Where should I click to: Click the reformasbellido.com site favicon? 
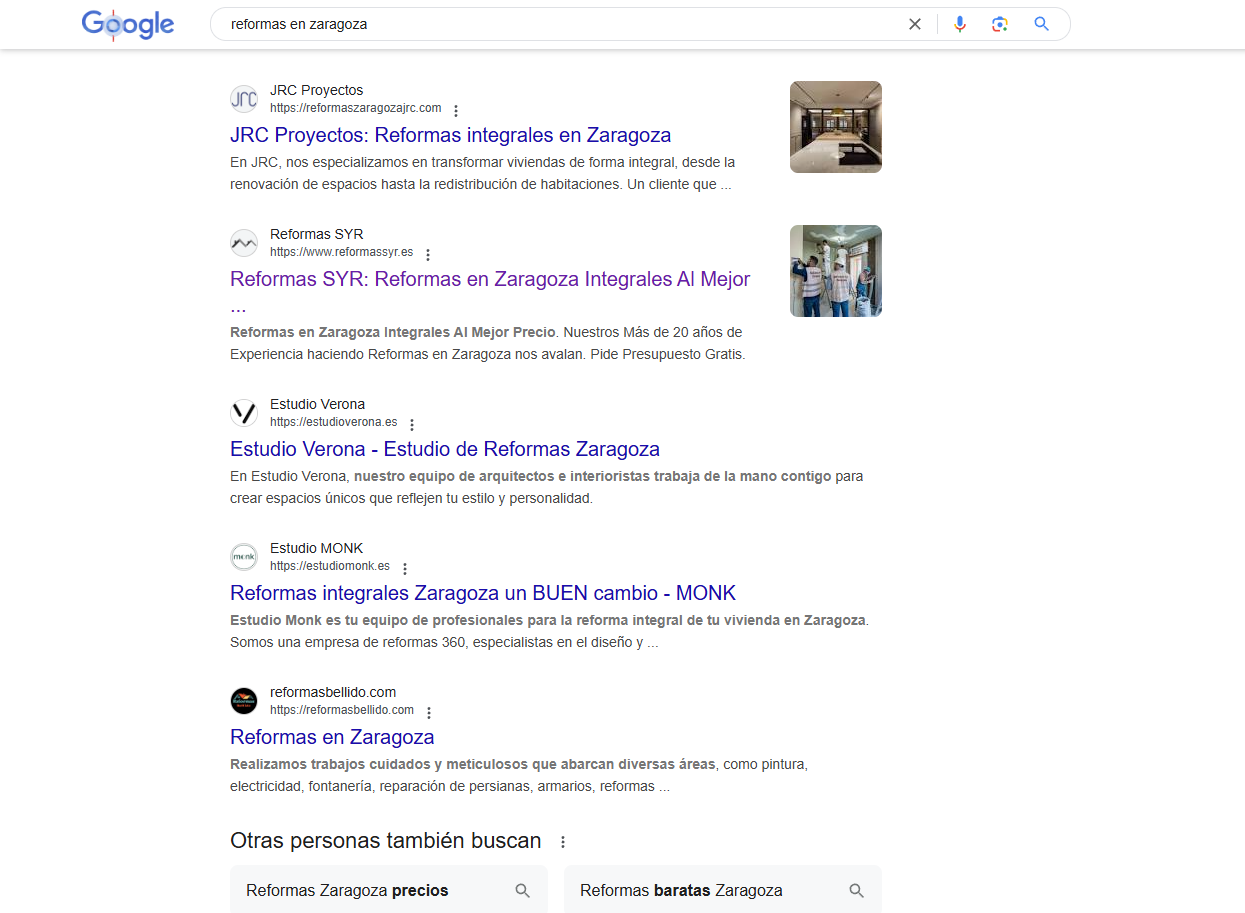243,701
